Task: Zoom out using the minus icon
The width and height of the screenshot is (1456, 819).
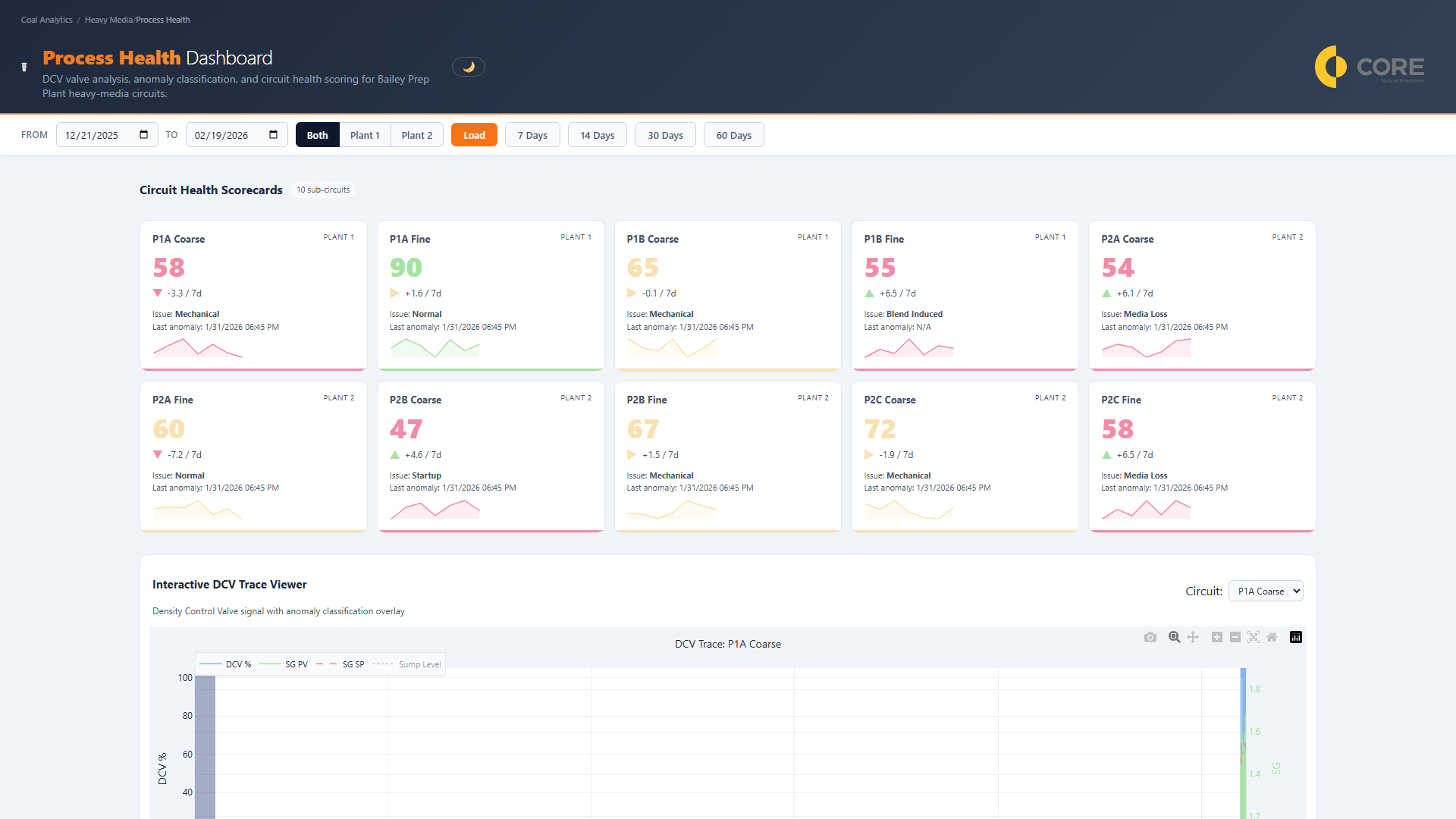Action: pyautogui.click(x=1235, y=637)
